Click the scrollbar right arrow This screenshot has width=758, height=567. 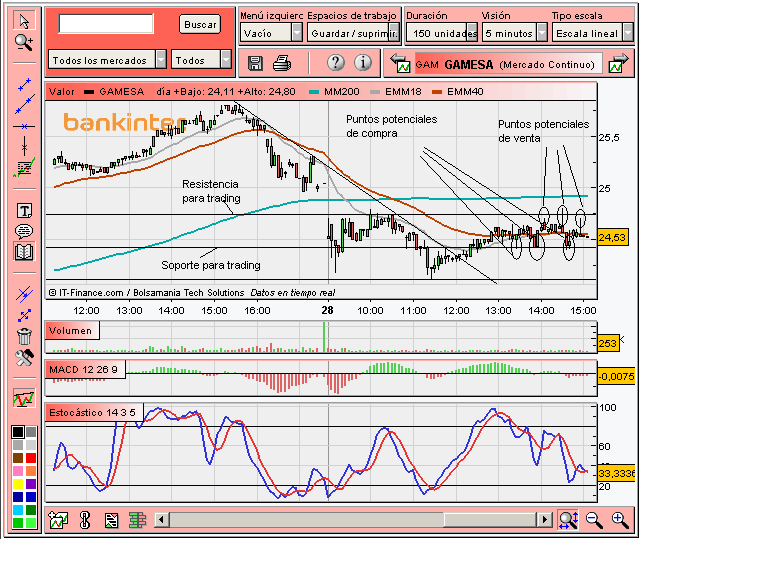tap(545, 520)
